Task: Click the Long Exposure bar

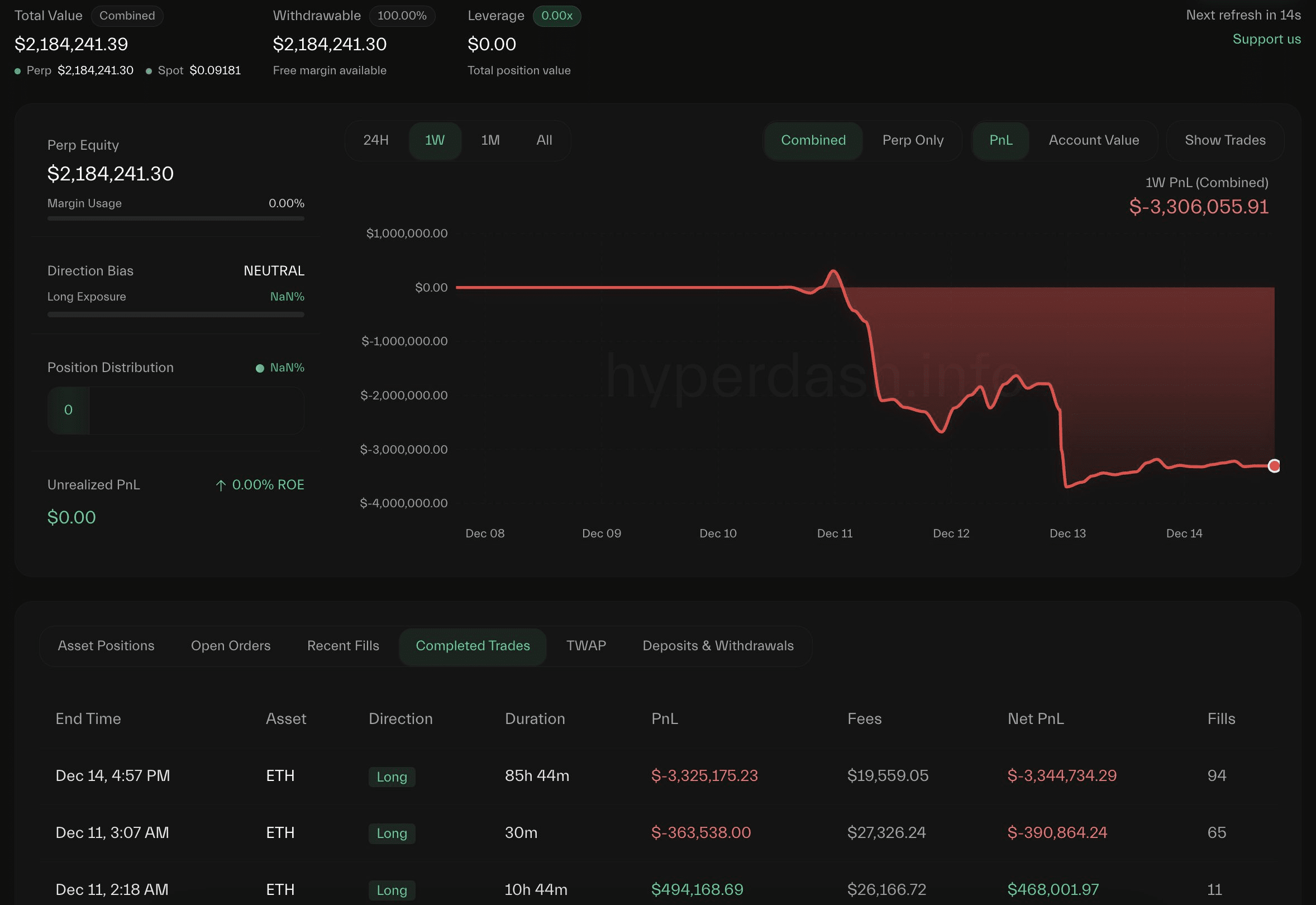Action: (176, 314)
